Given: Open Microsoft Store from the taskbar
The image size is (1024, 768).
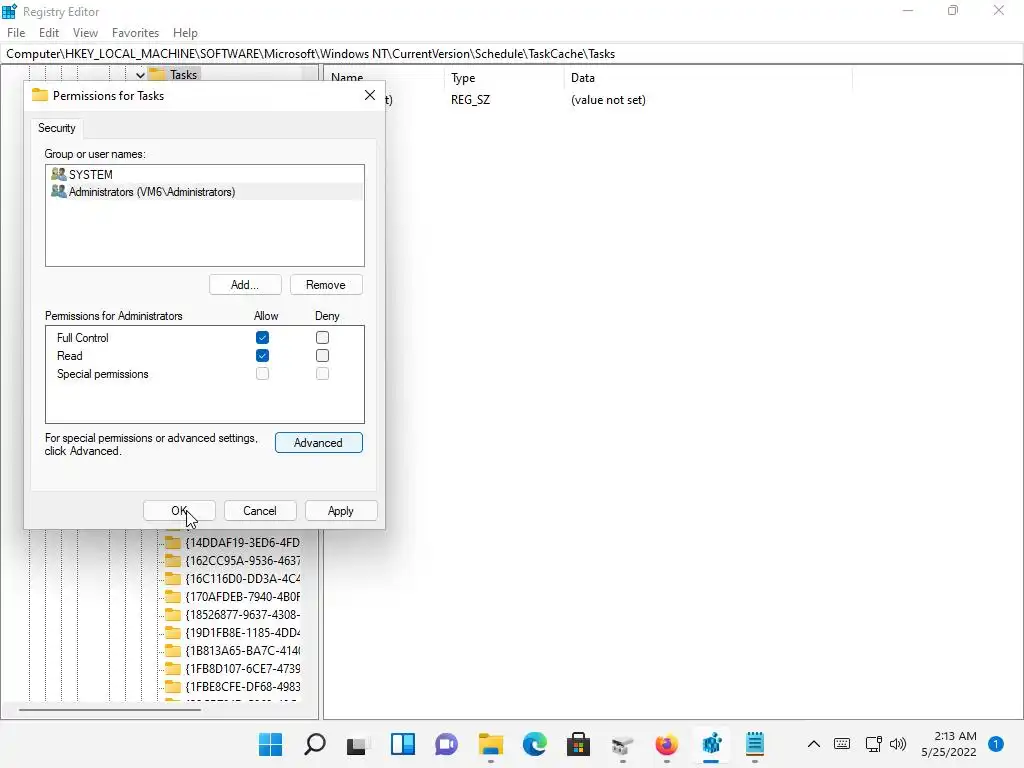Looking at the screenshot, I should (578, 744).
